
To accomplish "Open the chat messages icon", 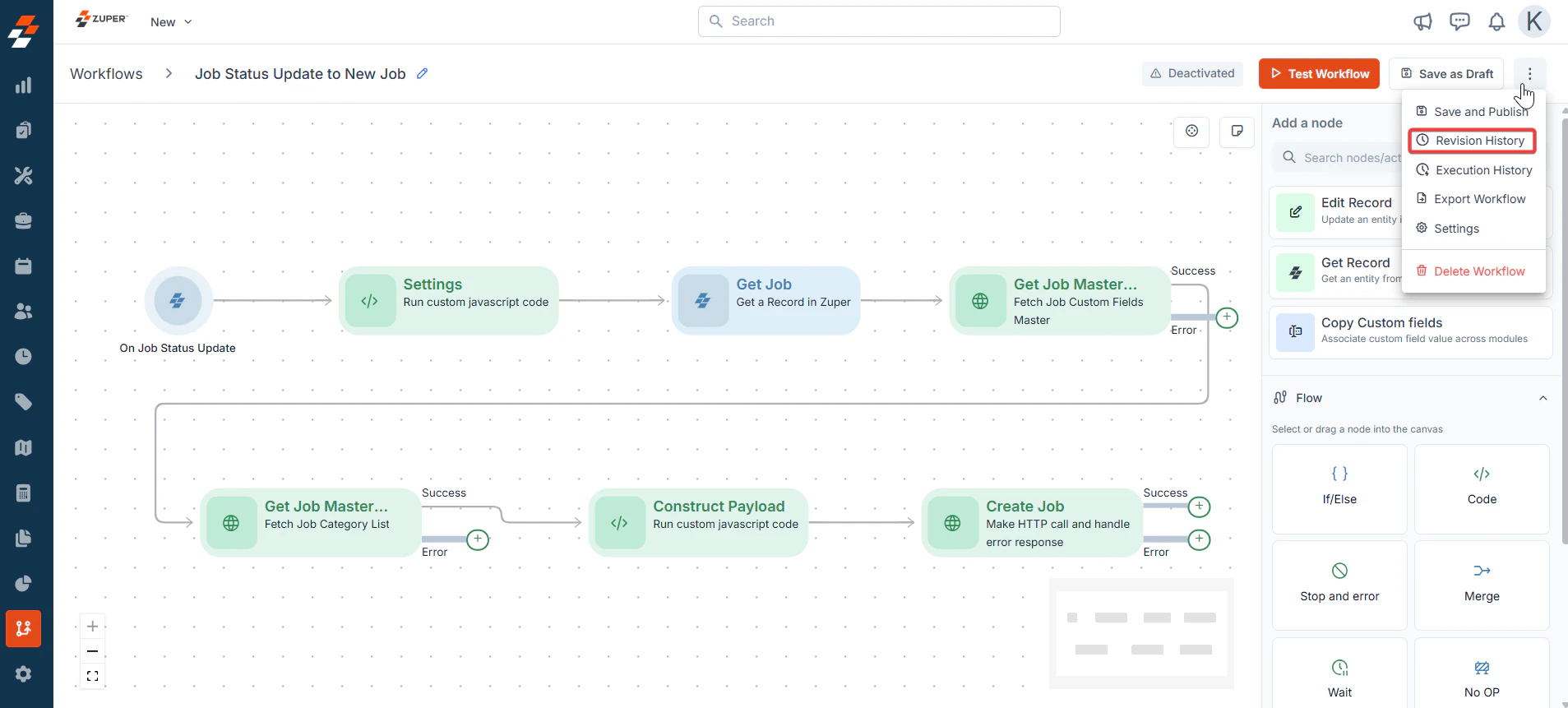I will [1459, 21].
